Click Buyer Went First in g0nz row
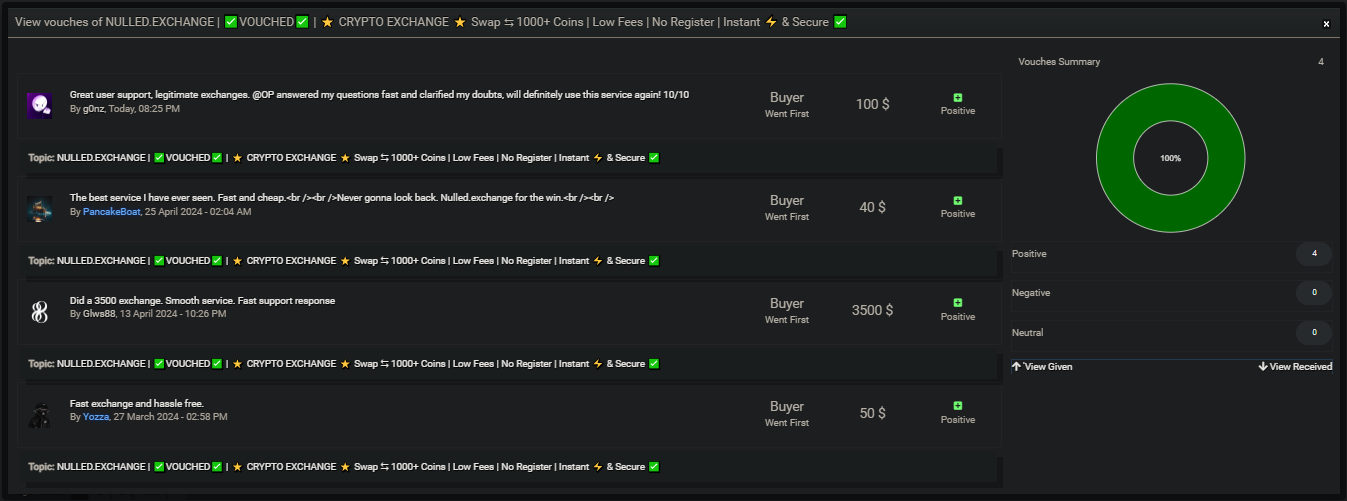 pos(787,105)
